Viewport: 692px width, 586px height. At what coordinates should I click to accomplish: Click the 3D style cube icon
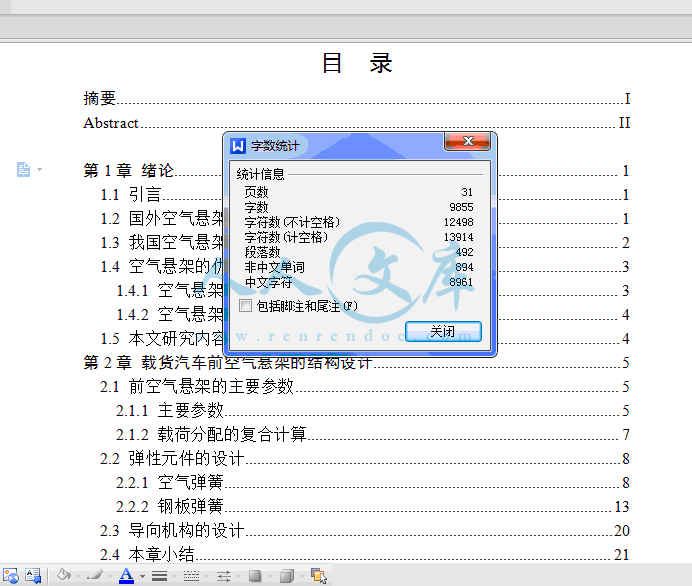[287, 576]
